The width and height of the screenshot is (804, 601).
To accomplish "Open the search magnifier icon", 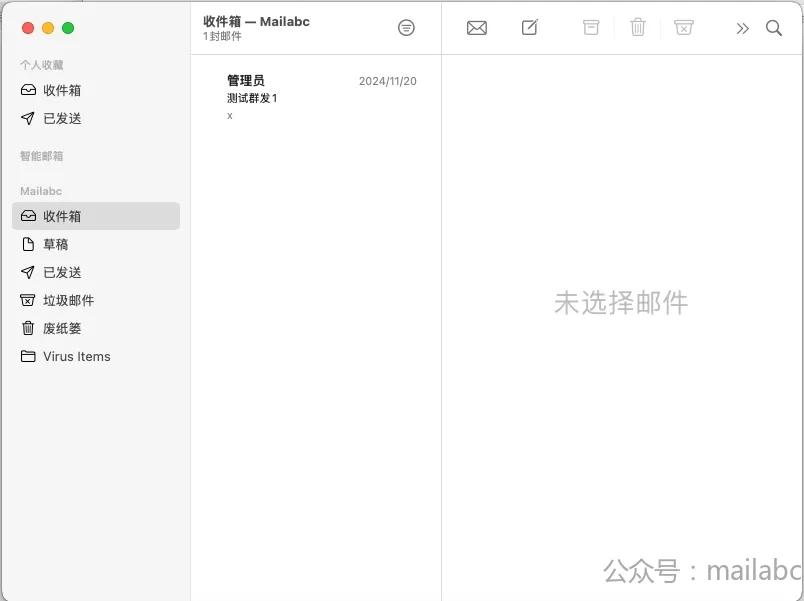I will (x=774, y=28).
